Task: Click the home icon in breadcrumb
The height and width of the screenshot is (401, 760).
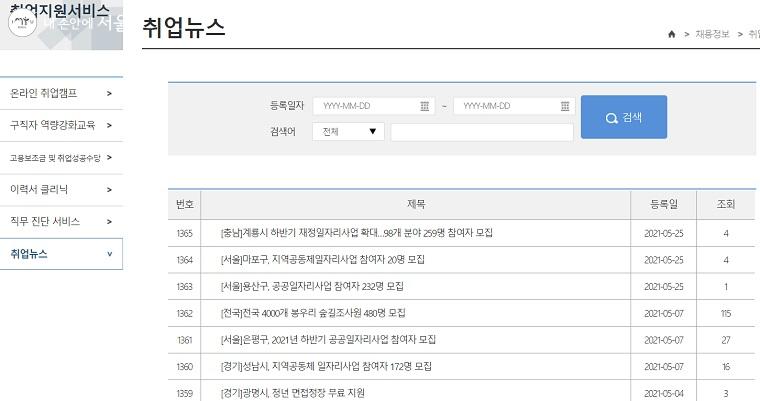Action: pos(671,34)
